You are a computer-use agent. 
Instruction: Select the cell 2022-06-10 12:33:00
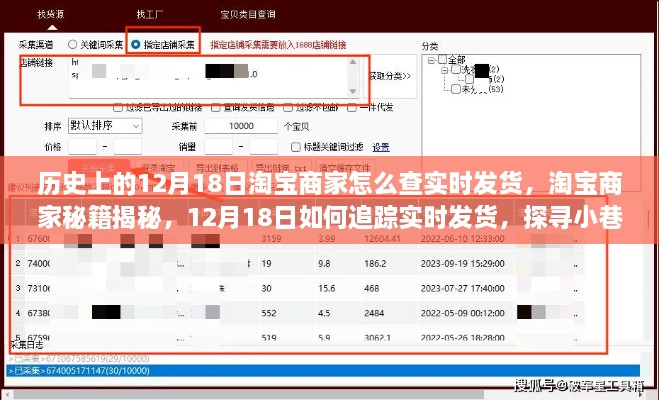(x=462, y=239)
